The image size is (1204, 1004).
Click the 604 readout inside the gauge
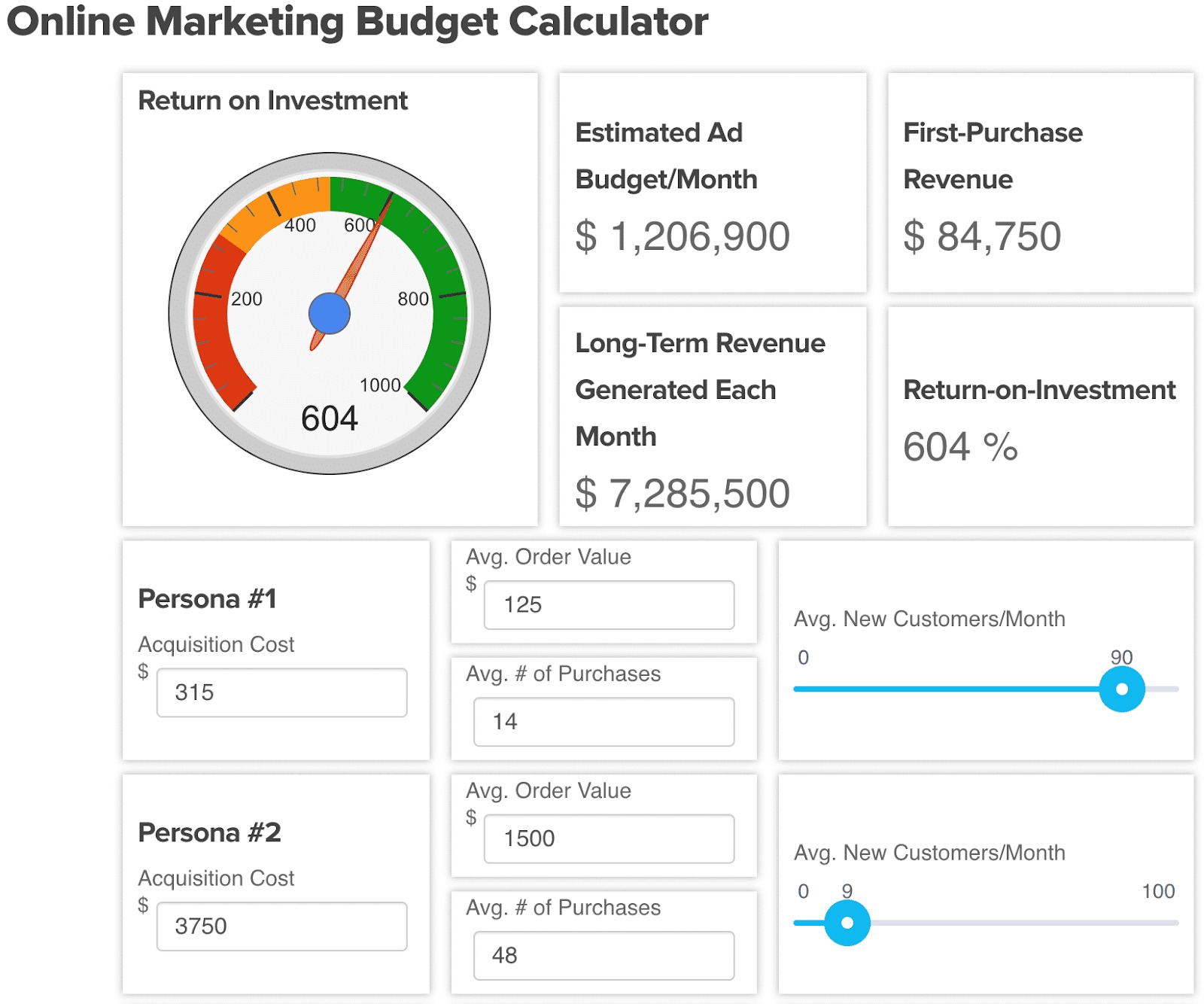click(x=330, y=418)
